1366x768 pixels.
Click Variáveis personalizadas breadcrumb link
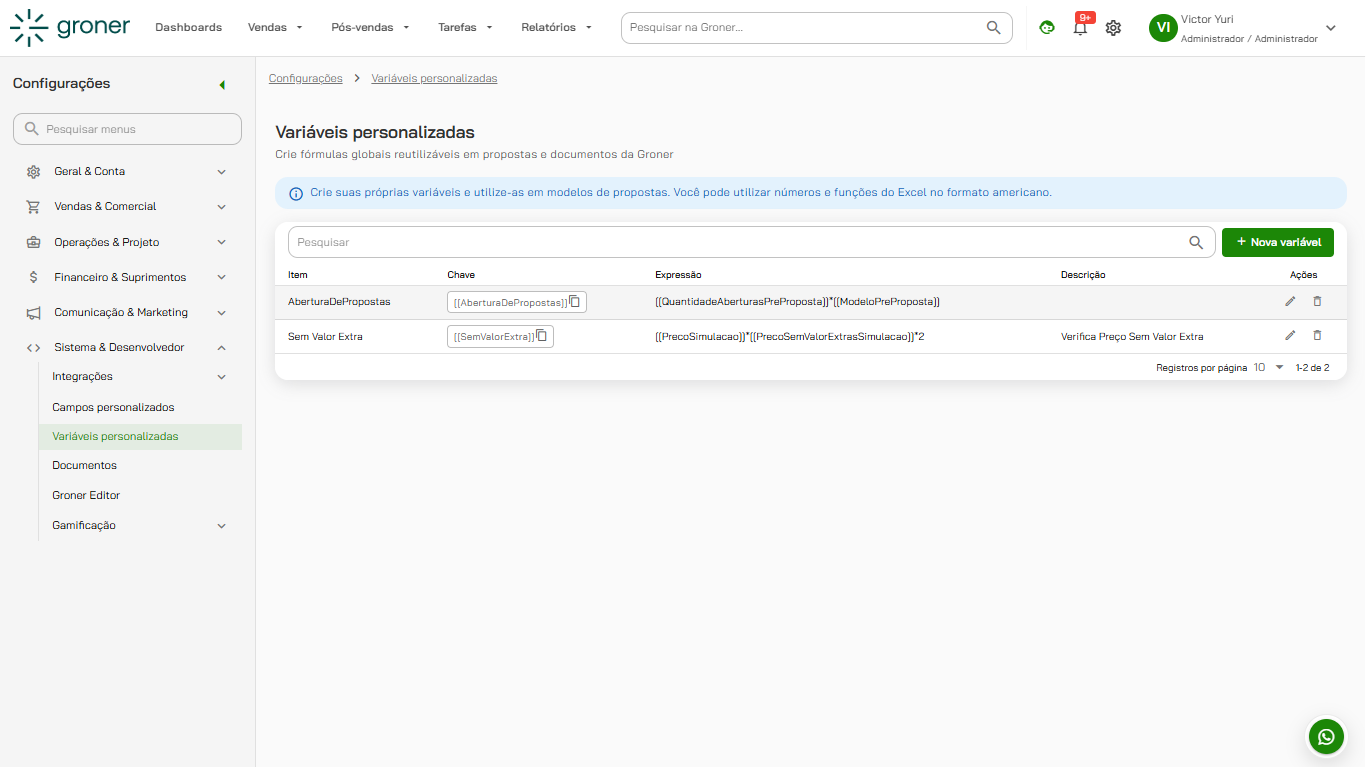click(x=434, y=78)
